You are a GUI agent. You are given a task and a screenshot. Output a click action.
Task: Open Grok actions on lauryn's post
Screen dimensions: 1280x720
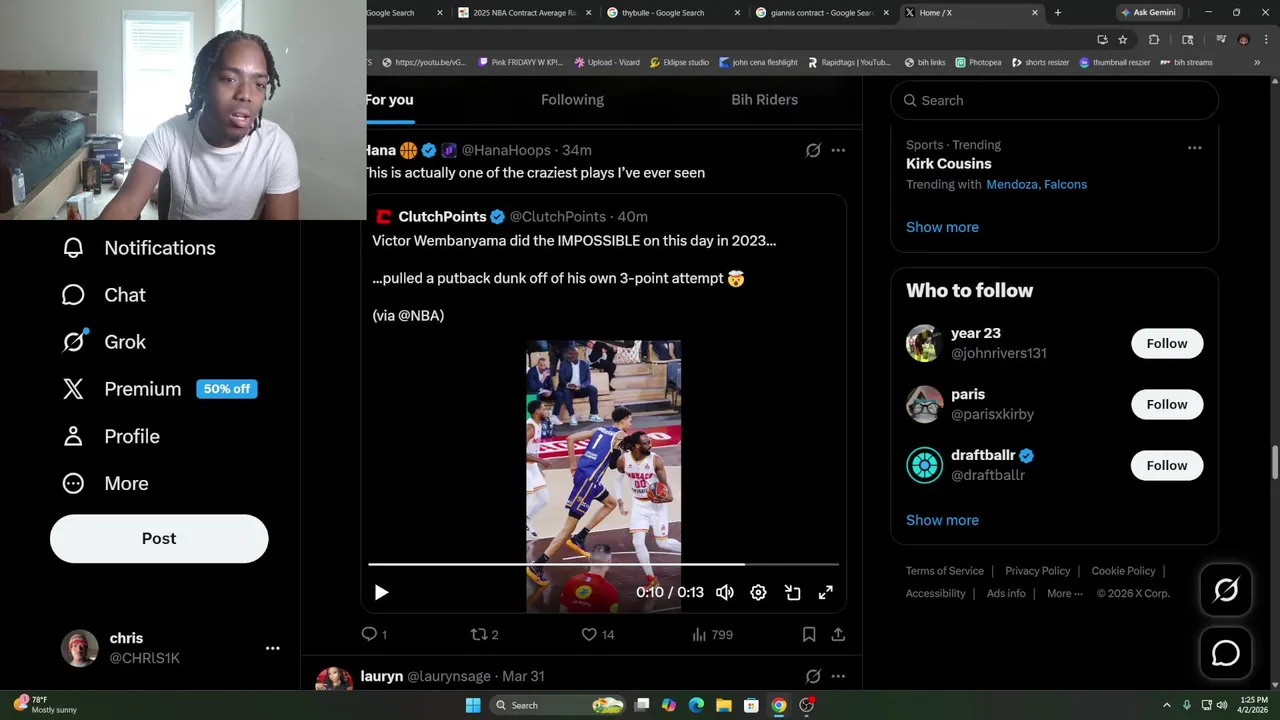813,677
